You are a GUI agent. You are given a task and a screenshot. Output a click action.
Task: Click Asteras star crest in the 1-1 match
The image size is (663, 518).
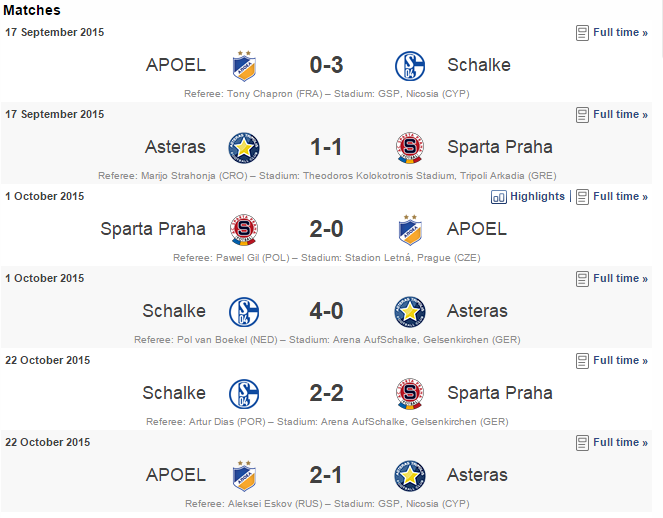(x=244, y=148)
